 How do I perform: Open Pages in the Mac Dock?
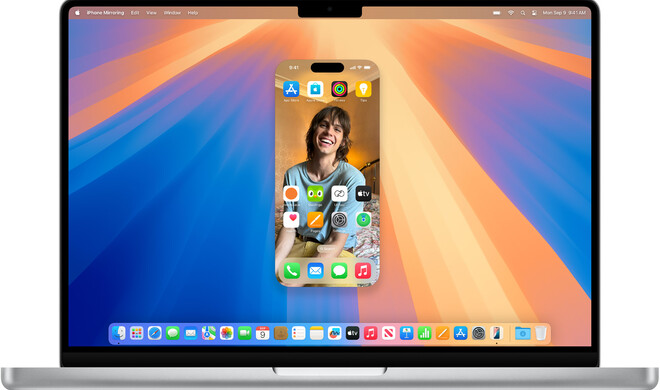click(442, 333)
